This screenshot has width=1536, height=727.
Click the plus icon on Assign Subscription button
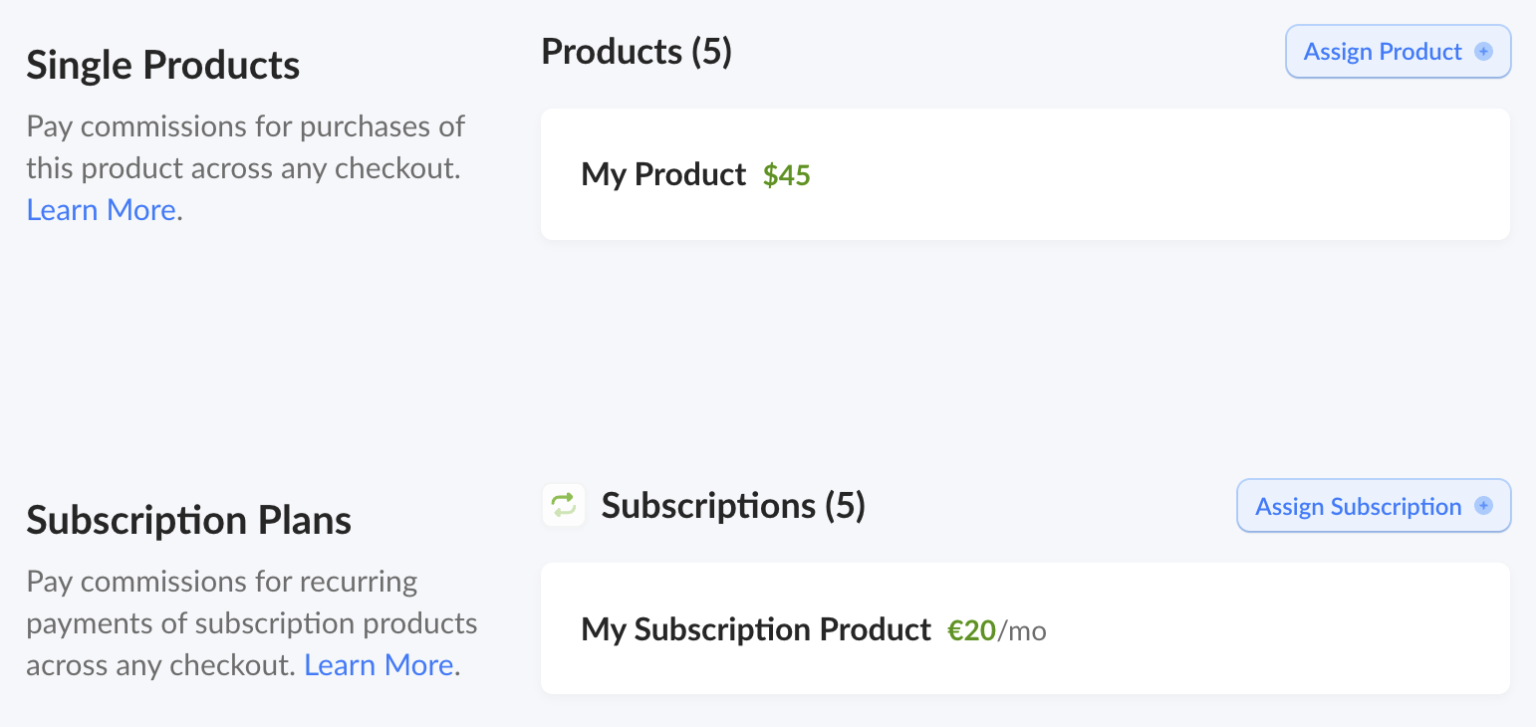coord(1484,505)
